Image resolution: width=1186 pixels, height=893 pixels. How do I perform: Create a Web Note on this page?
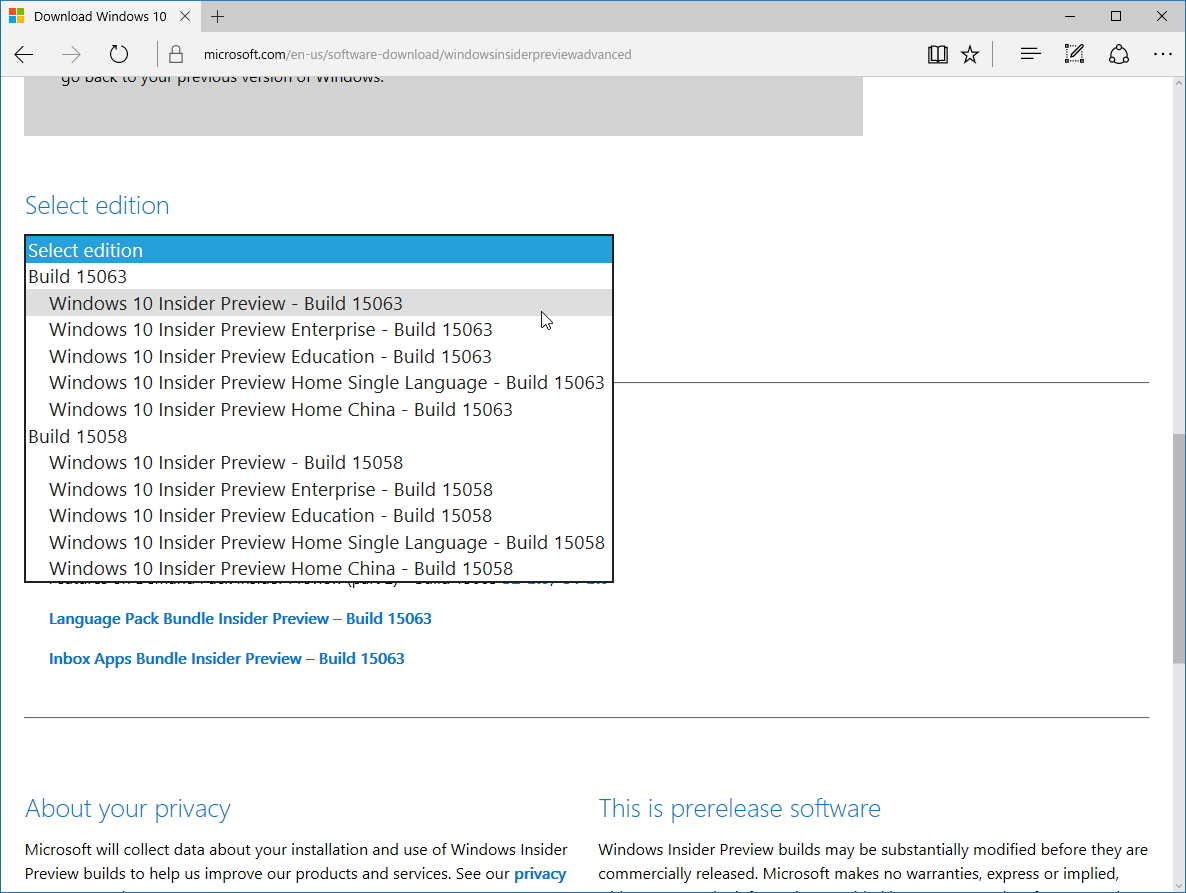1074,54
